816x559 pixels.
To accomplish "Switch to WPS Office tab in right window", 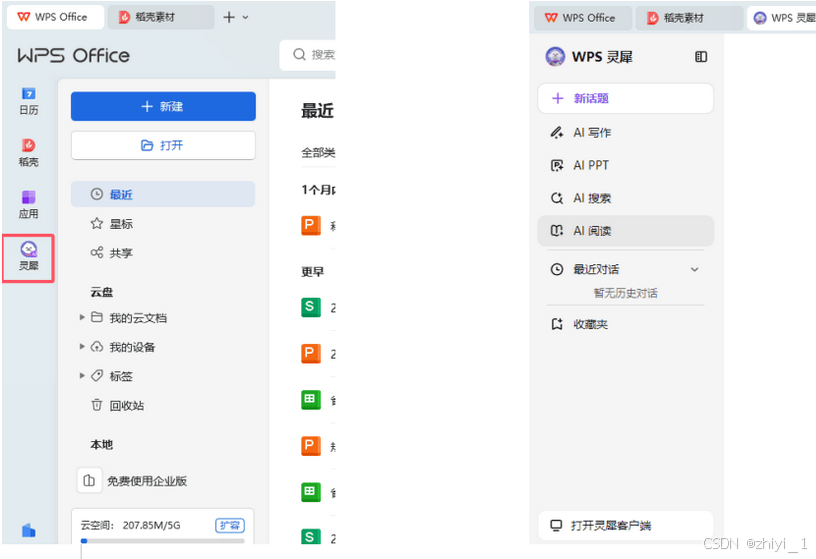I will [x=582, y=18].
